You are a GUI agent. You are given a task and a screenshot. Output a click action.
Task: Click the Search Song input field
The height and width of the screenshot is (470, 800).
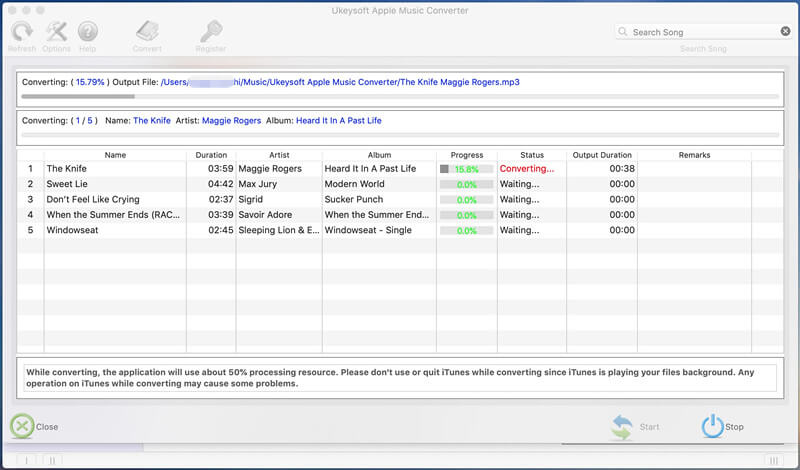click(x=704, y=32)
